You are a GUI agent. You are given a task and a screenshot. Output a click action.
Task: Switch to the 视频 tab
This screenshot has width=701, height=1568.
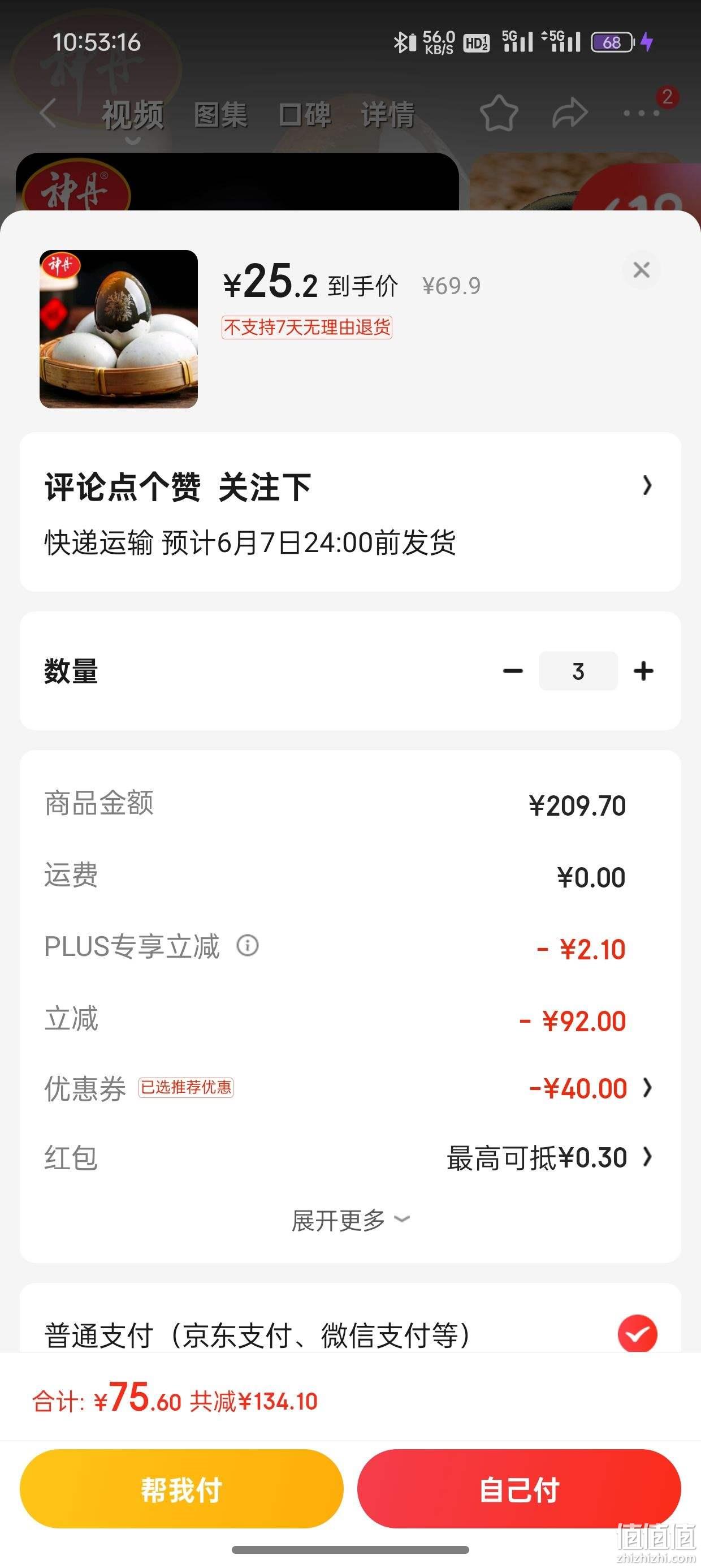click(133, 114)
